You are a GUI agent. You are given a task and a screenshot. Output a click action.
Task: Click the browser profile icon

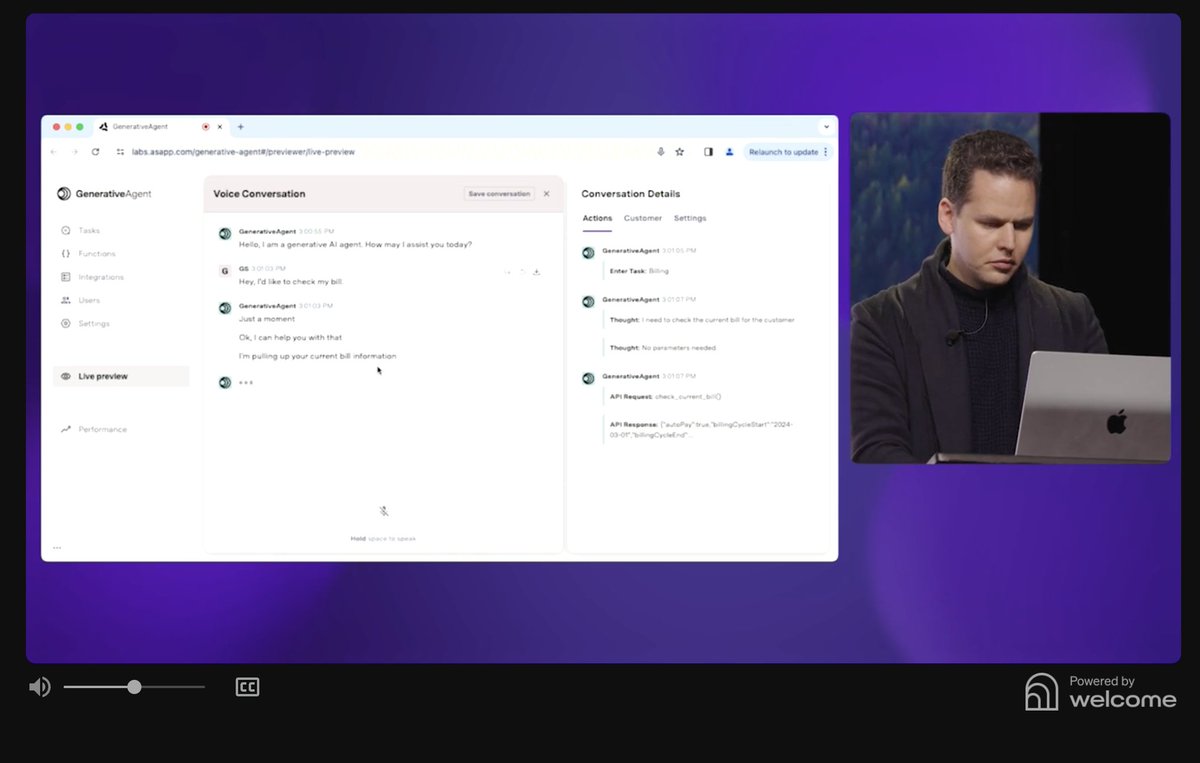click(x=729, y=152)
